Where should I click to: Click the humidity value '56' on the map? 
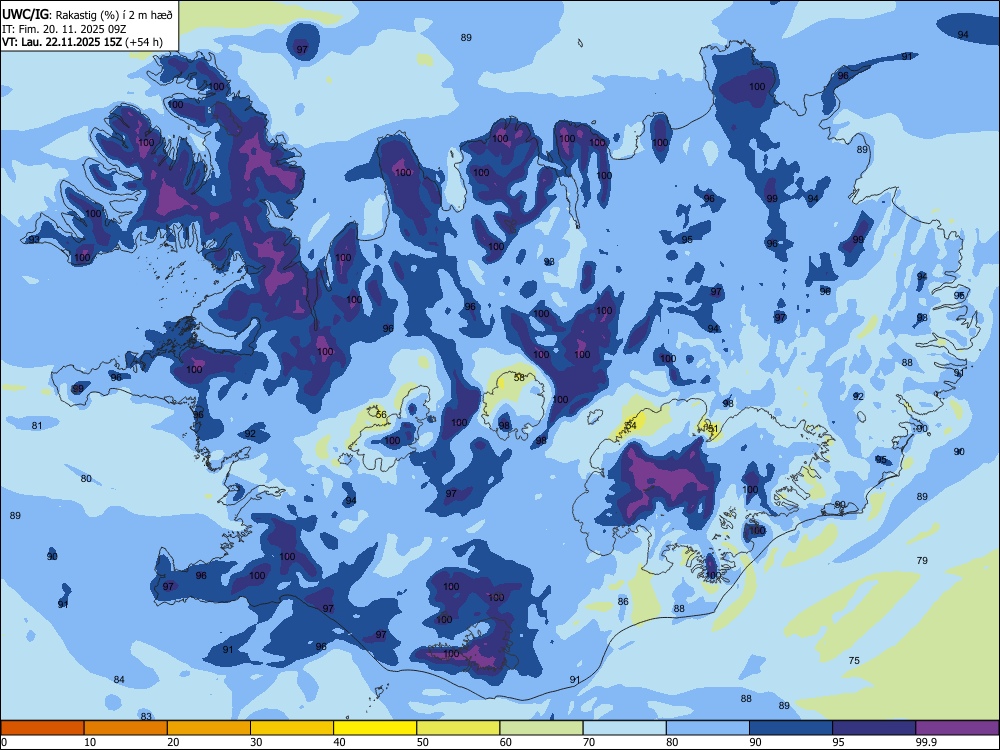coord(381,415)
